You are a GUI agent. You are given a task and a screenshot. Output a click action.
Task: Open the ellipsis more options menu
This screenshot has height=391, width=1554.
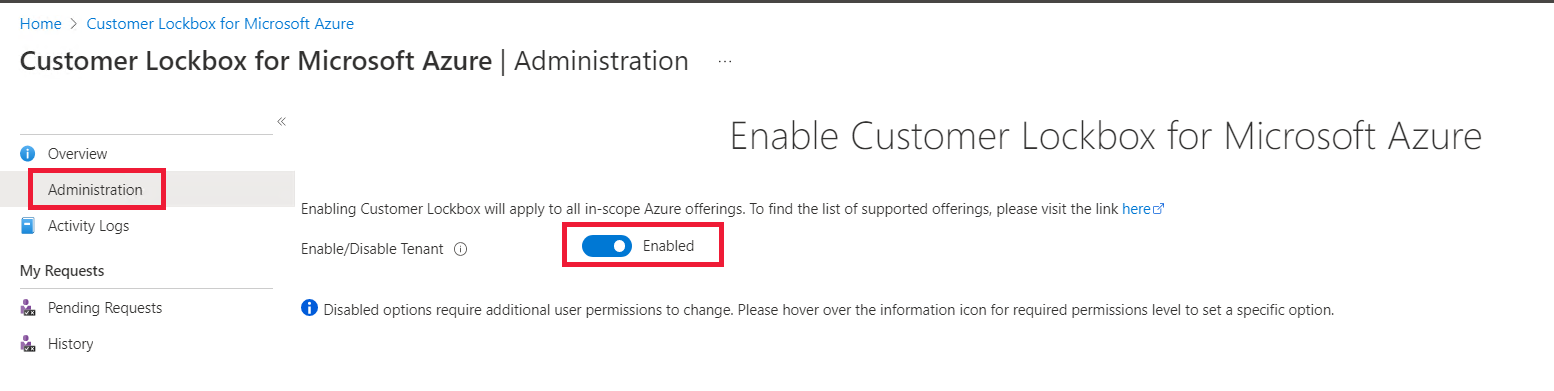pos(725,62)
